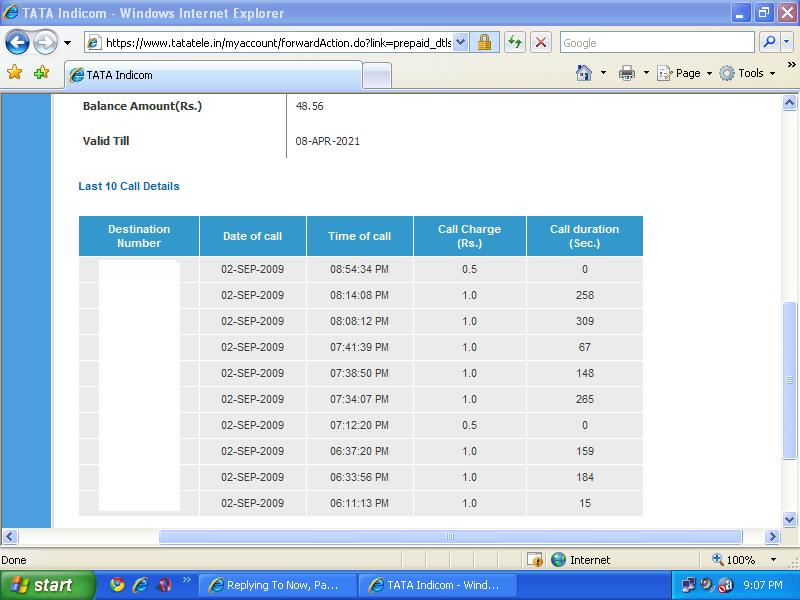Click the popup blocker status icon
Screen dimensions: 800x600
tap(535, 560)
